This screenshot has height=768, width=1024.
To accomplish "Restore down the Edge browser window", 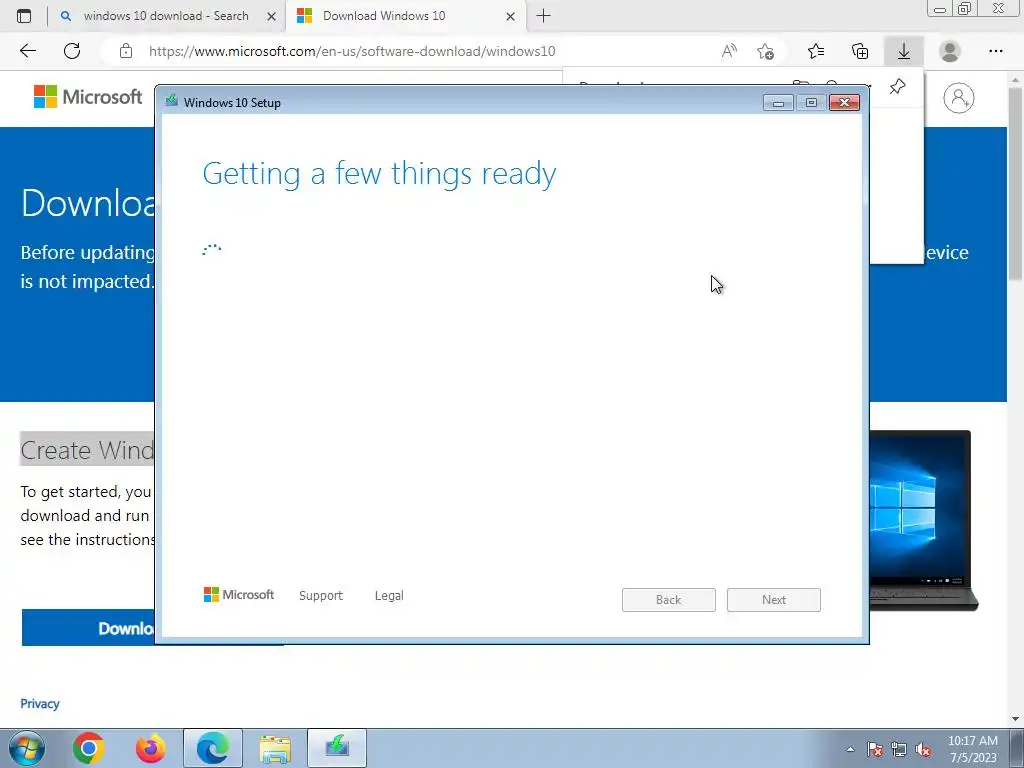I will (965, 8).
